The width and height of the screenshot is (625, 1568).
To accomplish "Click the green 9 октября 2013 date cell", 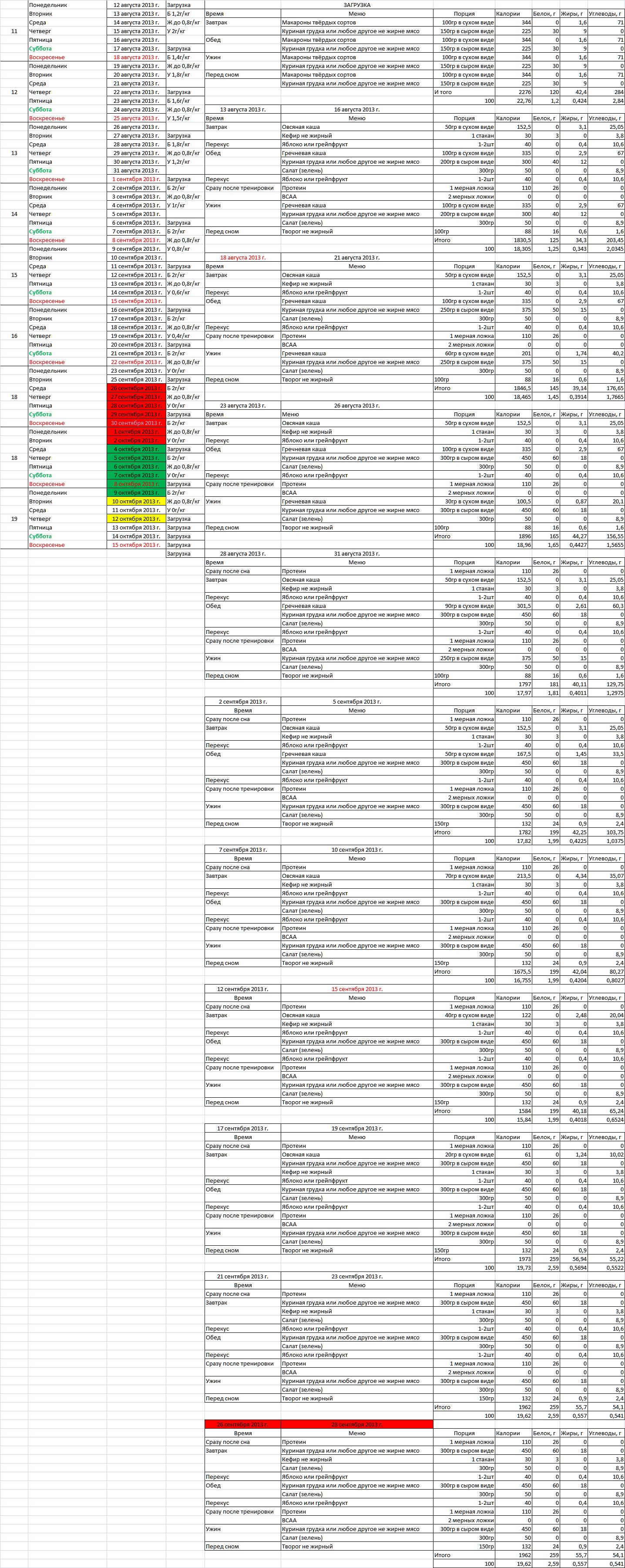I will tap(136, 492).
